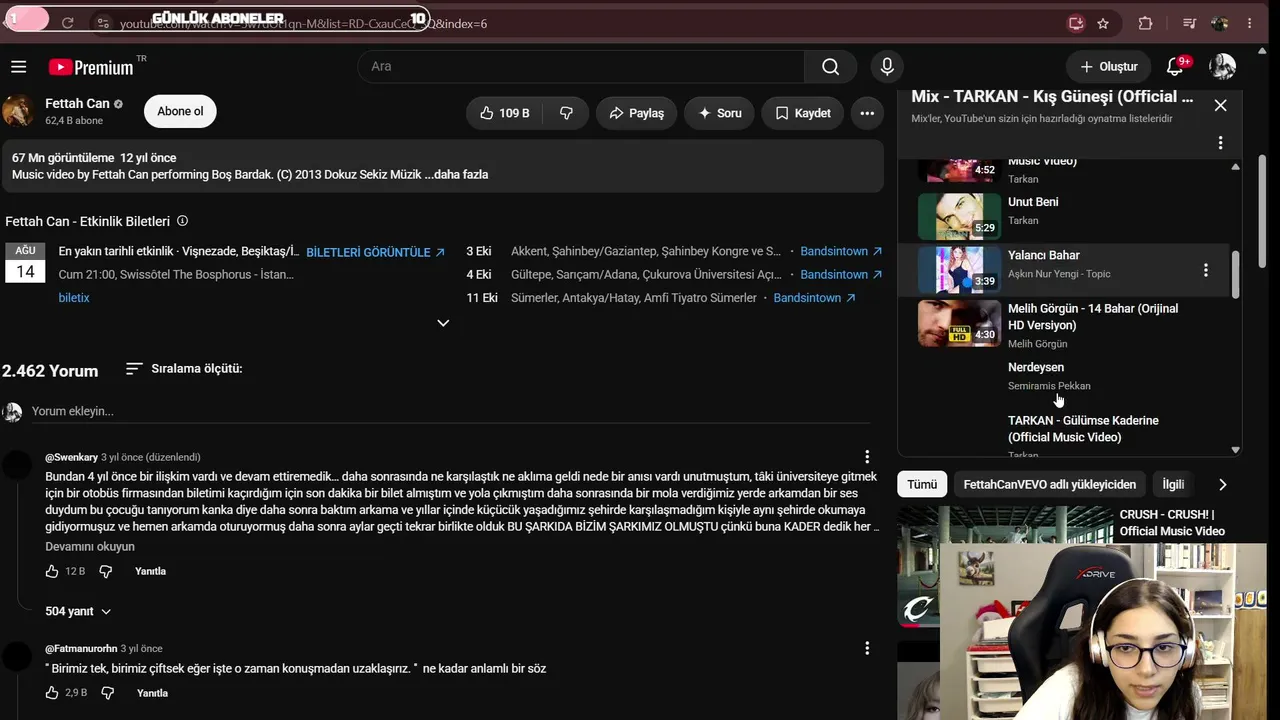Screen dimensions: 1280x720
Task: Open the CRUSH - CRUSH! Official Music Video
Action: (1172, 523)
